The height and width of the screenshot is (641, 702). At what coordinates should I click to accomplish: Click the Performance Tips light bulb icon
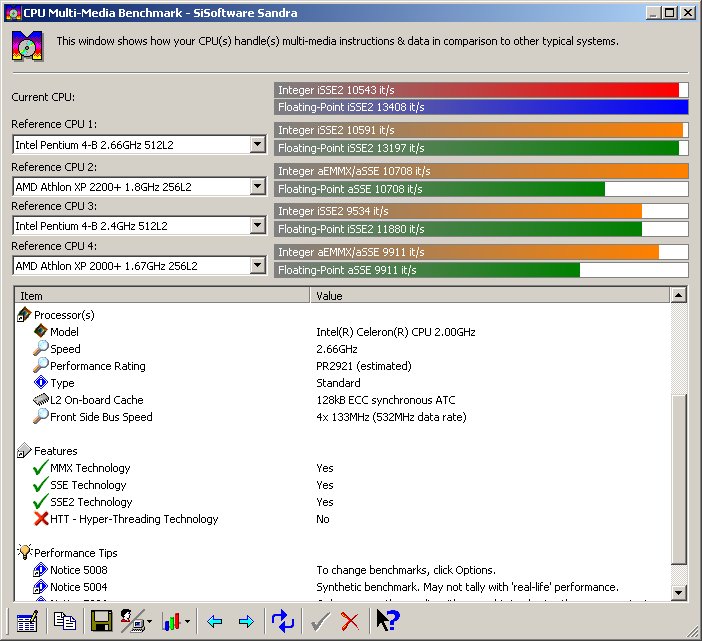tap(25, 552)
